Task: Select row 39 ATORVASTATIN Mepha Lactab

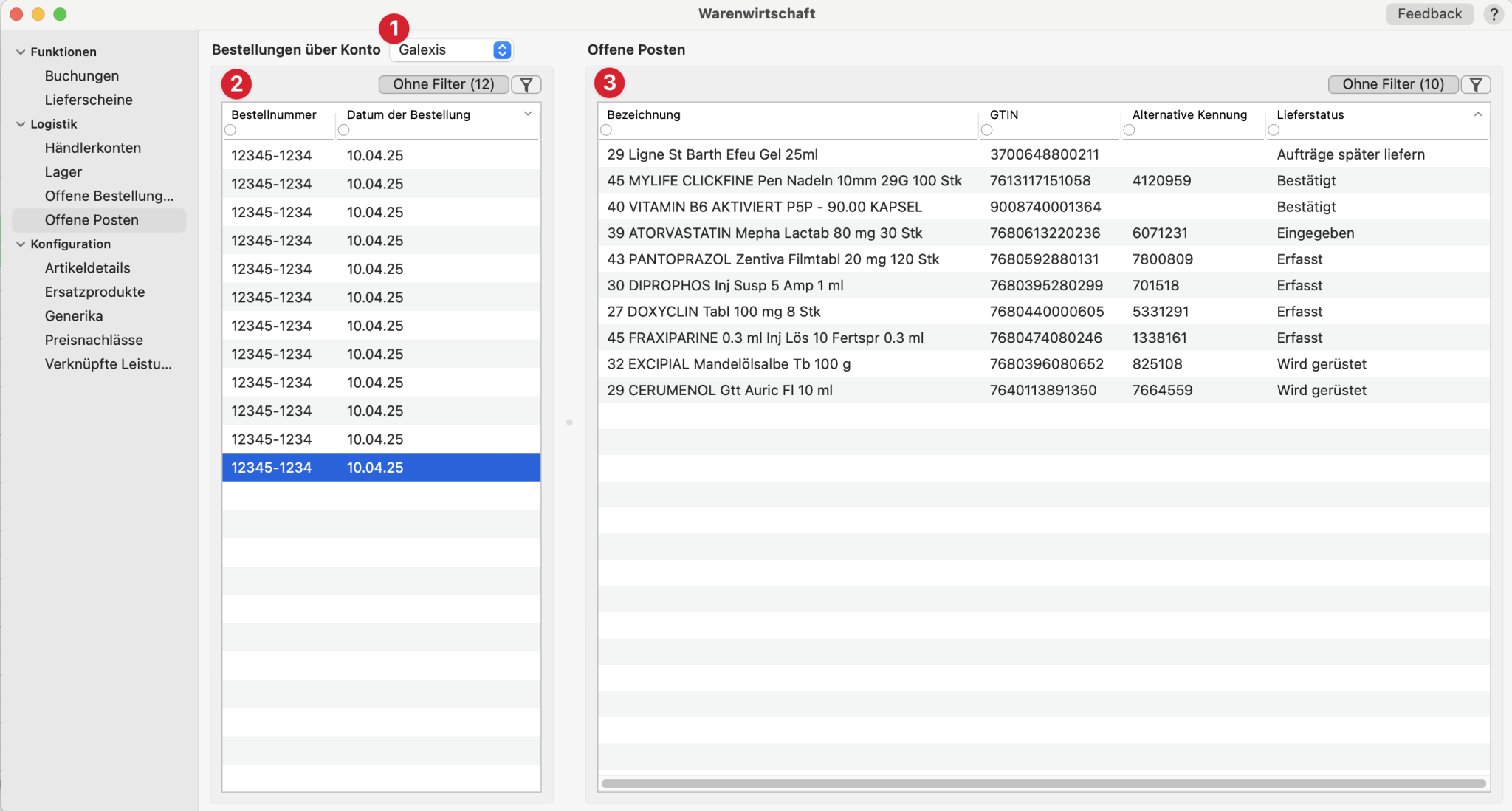Action: [1044, 233]
